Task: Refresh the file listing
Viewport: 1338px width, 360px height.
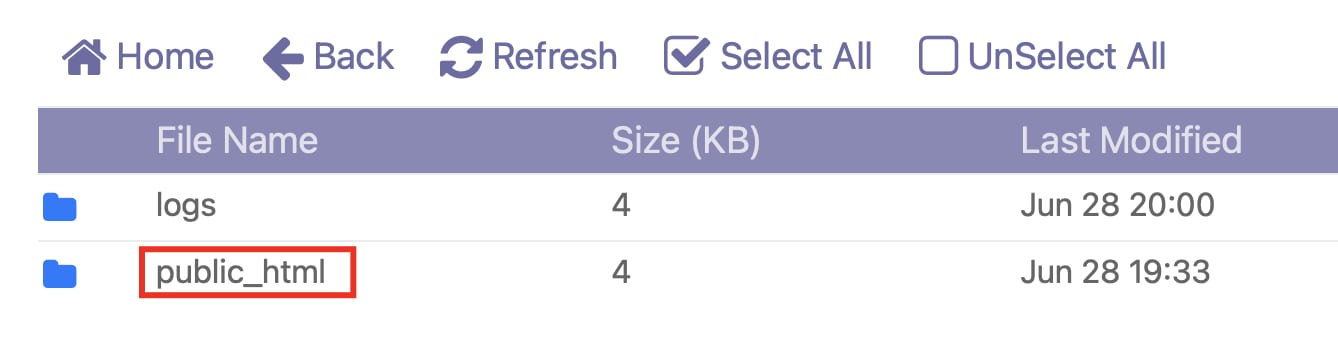Action: 529,57
